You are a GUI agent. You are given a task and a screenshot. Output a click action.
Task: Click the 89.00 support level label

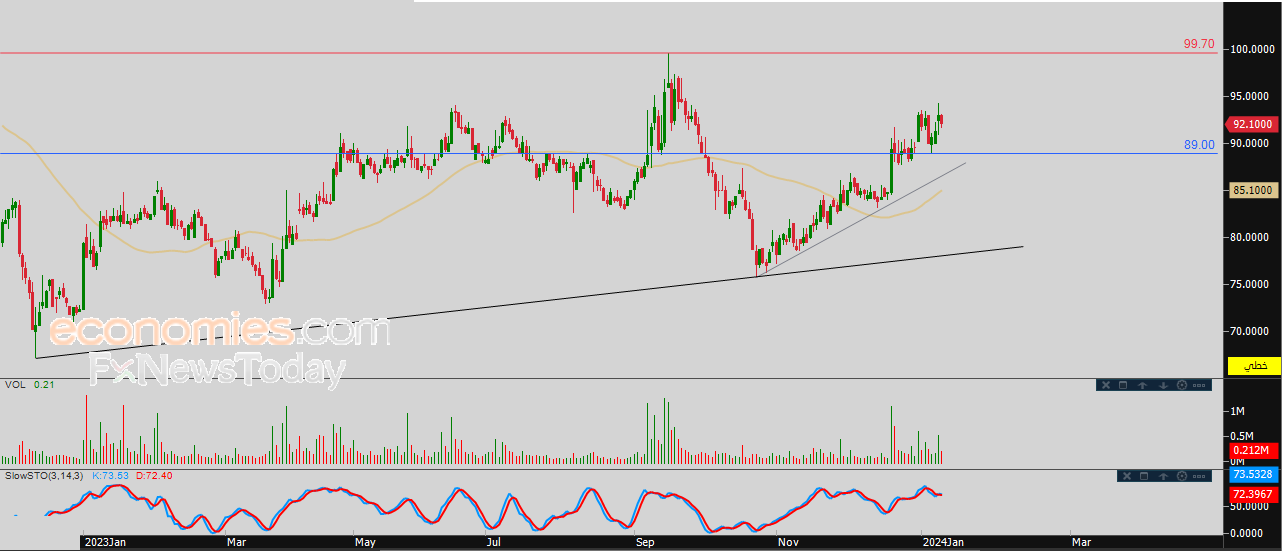tap(1199, 145)
